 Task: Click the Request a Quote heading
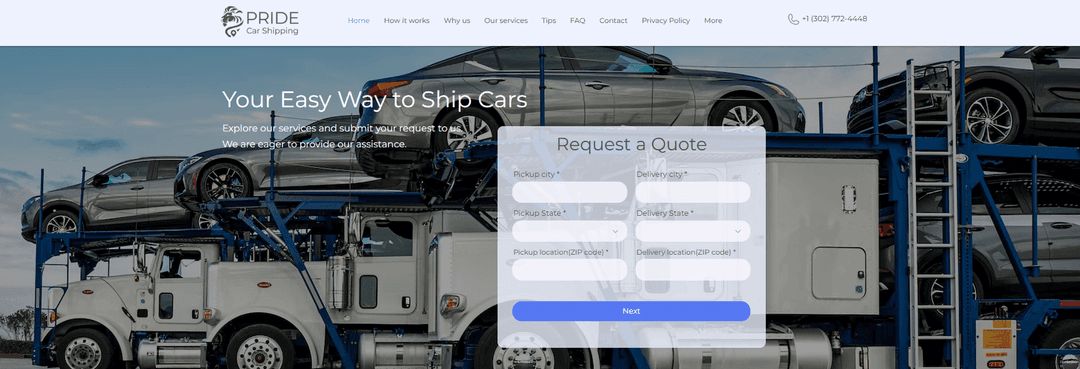[x=631, y=144]
